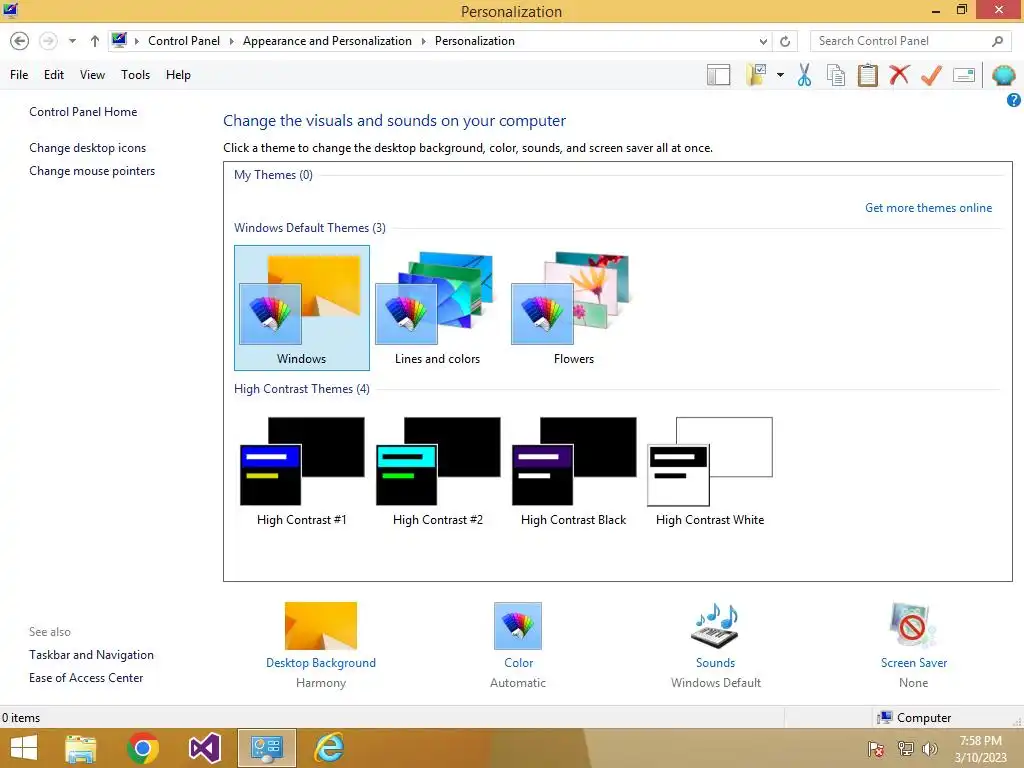This screenshot has height=768, width=1024.
Task: Click the Windows Default Themes (3) heading
Action: pyautogui.click(x=310, y=228)
